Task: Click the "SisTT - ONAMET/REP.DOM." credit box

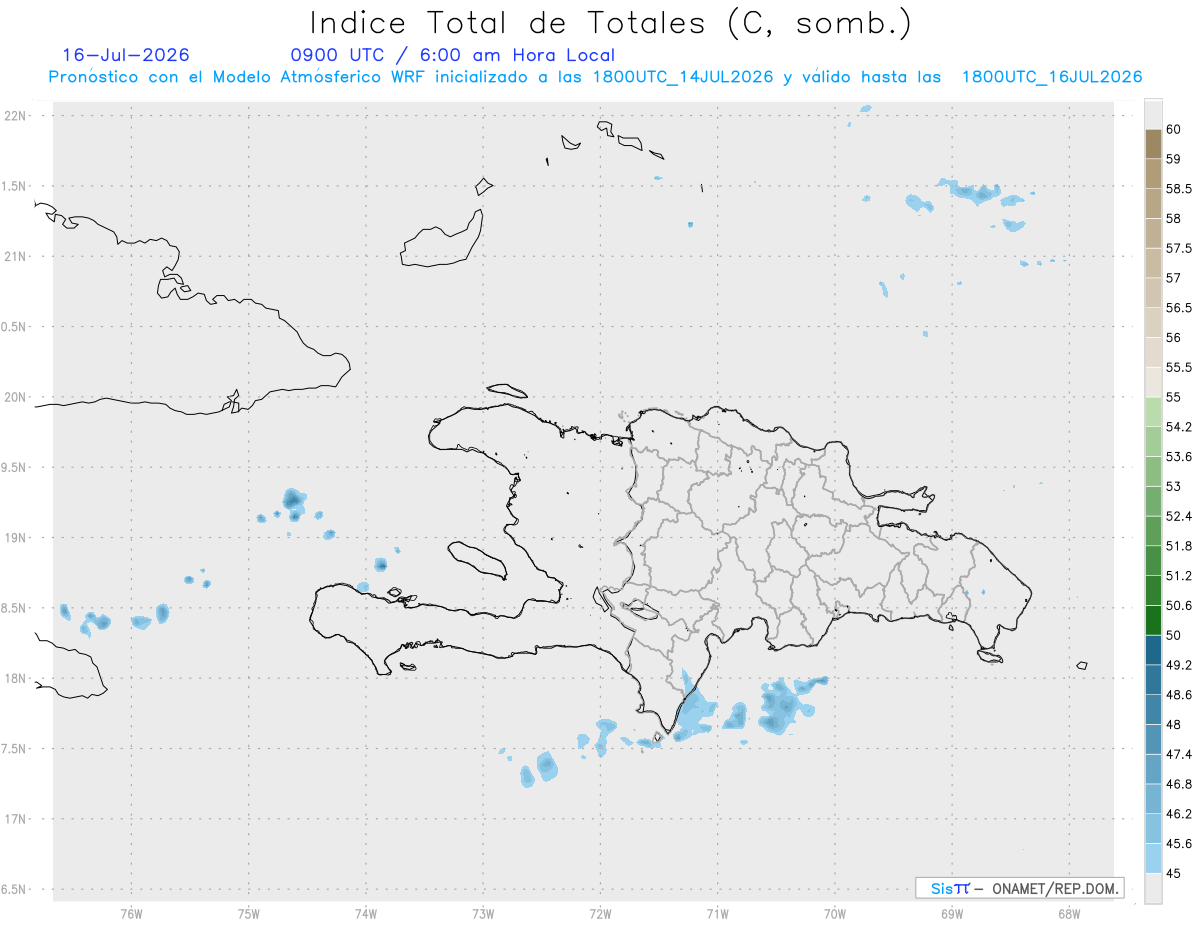Action: tap(1019, 888)
